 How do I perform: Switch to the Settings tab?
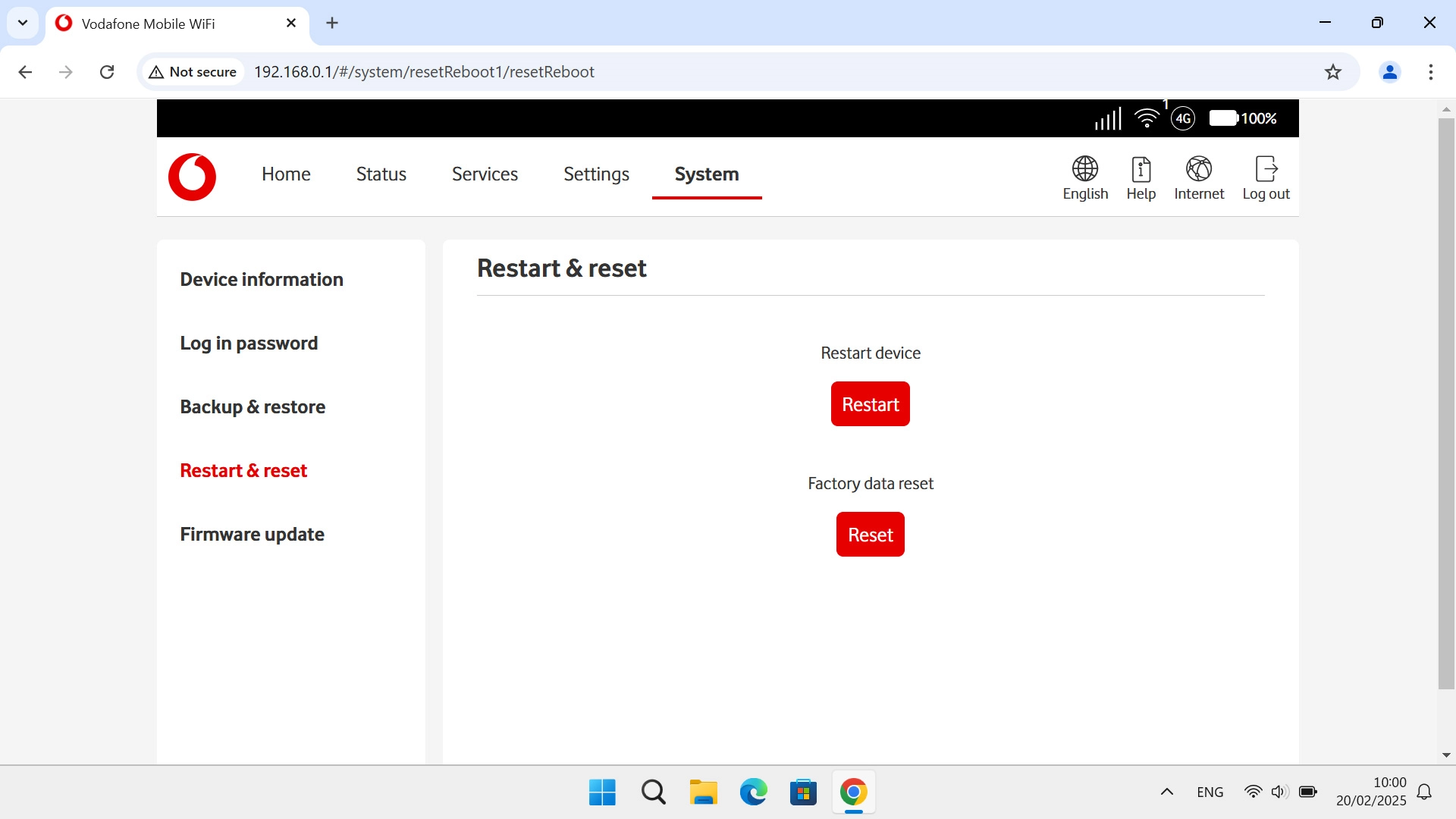click(596, 174)
